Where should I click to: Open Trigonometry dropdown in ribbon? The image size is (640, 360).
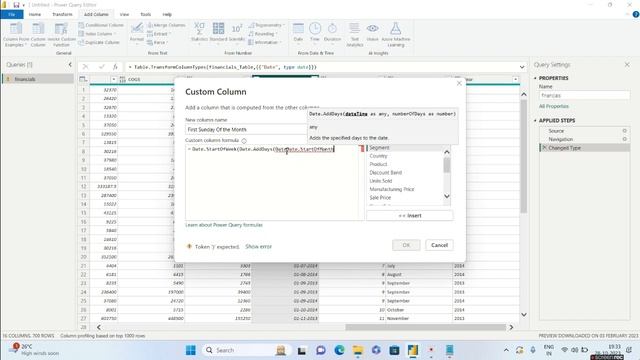[266, 25]
